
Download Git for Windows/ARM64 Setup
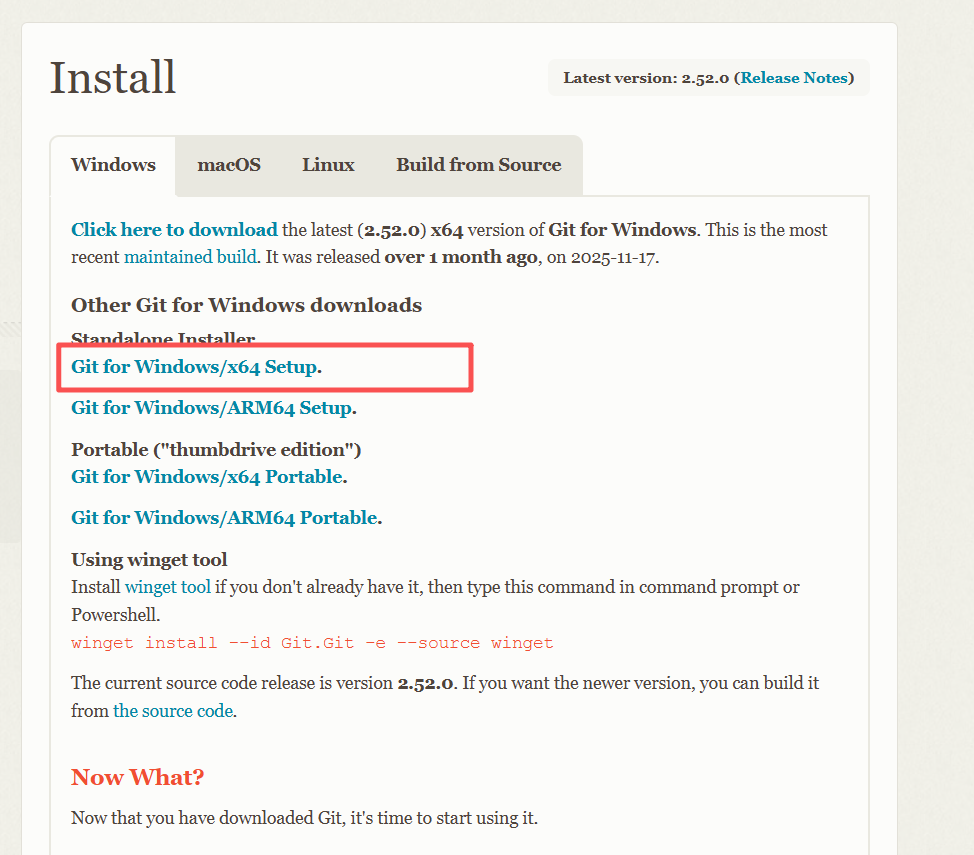212,408
